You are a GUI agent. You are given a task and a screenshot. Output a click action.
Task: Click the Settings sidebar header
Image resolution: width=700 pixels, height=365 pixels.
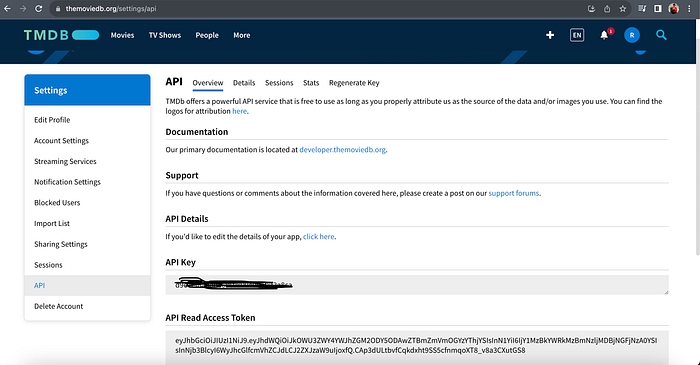click(x=88, y=90)
